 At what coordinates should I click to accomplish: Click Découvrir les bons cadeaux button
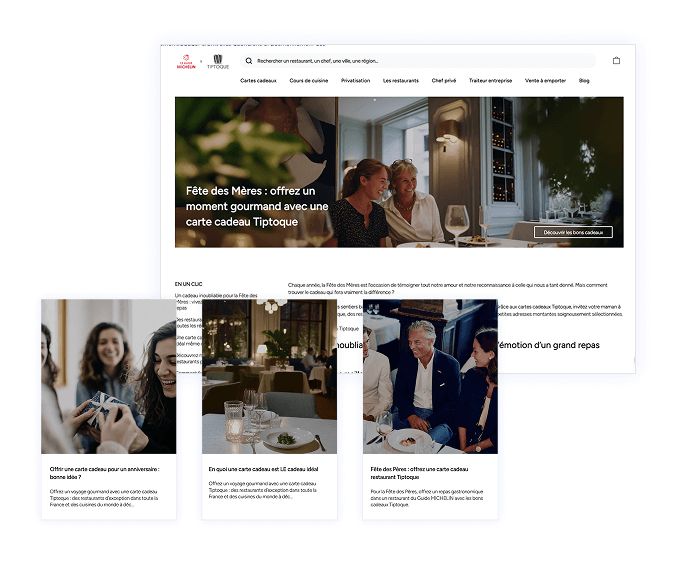point(573,232)
